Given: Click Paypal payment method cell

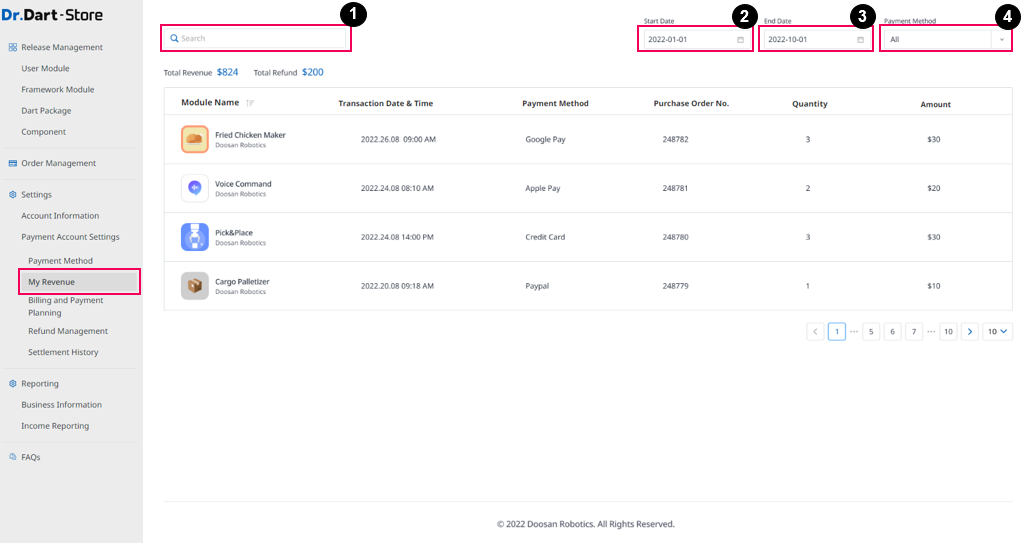Looking at the screenshot, I should (x=537, y=286).
